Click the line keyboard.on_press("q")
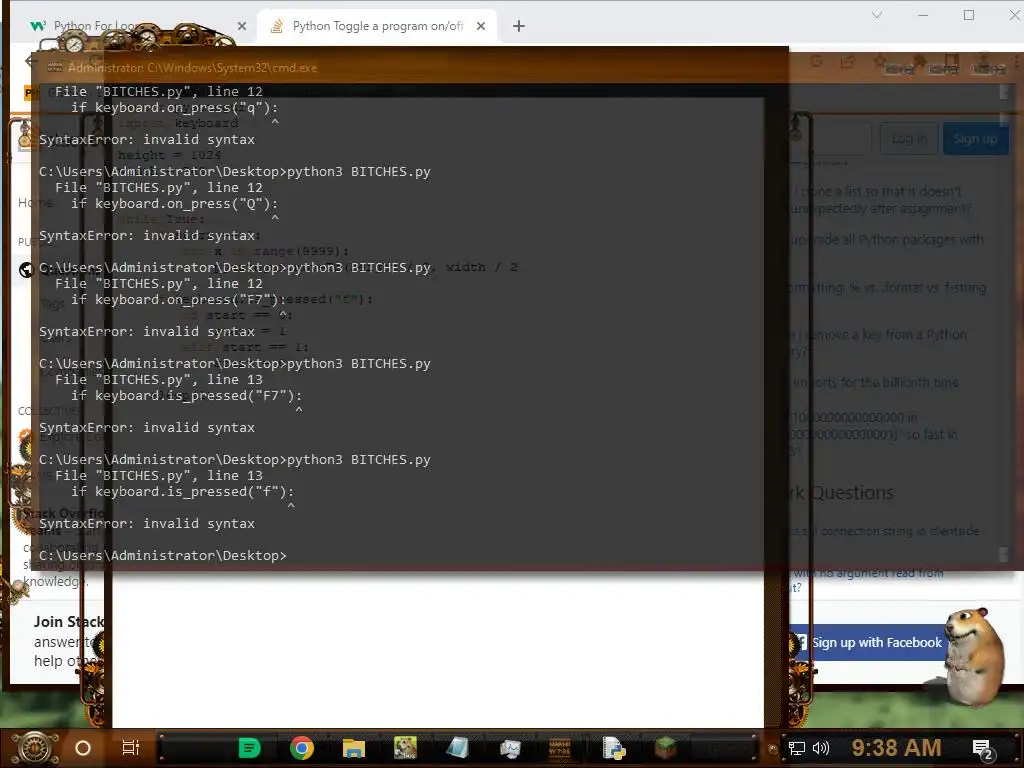The image size is (1024, 768). click(x=174, y=107)
